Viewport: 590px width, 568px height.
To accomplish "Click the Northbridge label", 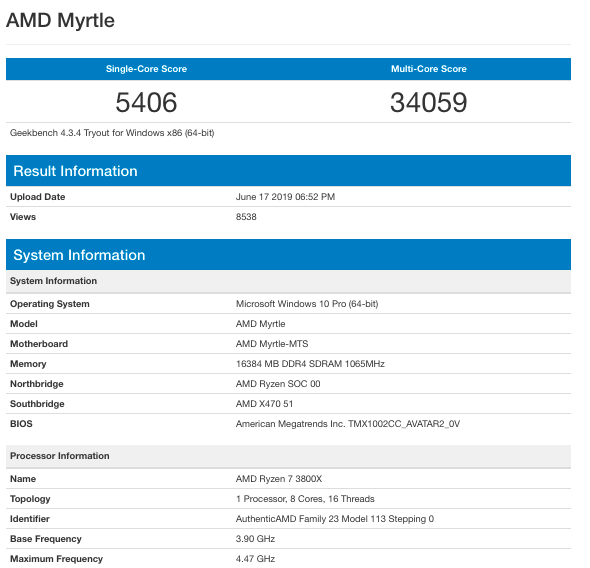I will (37, 384).
